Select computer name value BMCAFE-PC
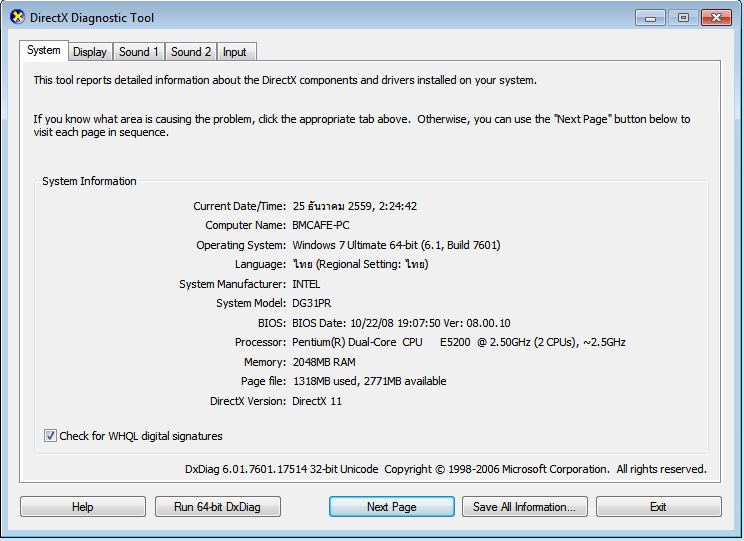The width and height of the screenshot is (744, 541). click(321, 225)
